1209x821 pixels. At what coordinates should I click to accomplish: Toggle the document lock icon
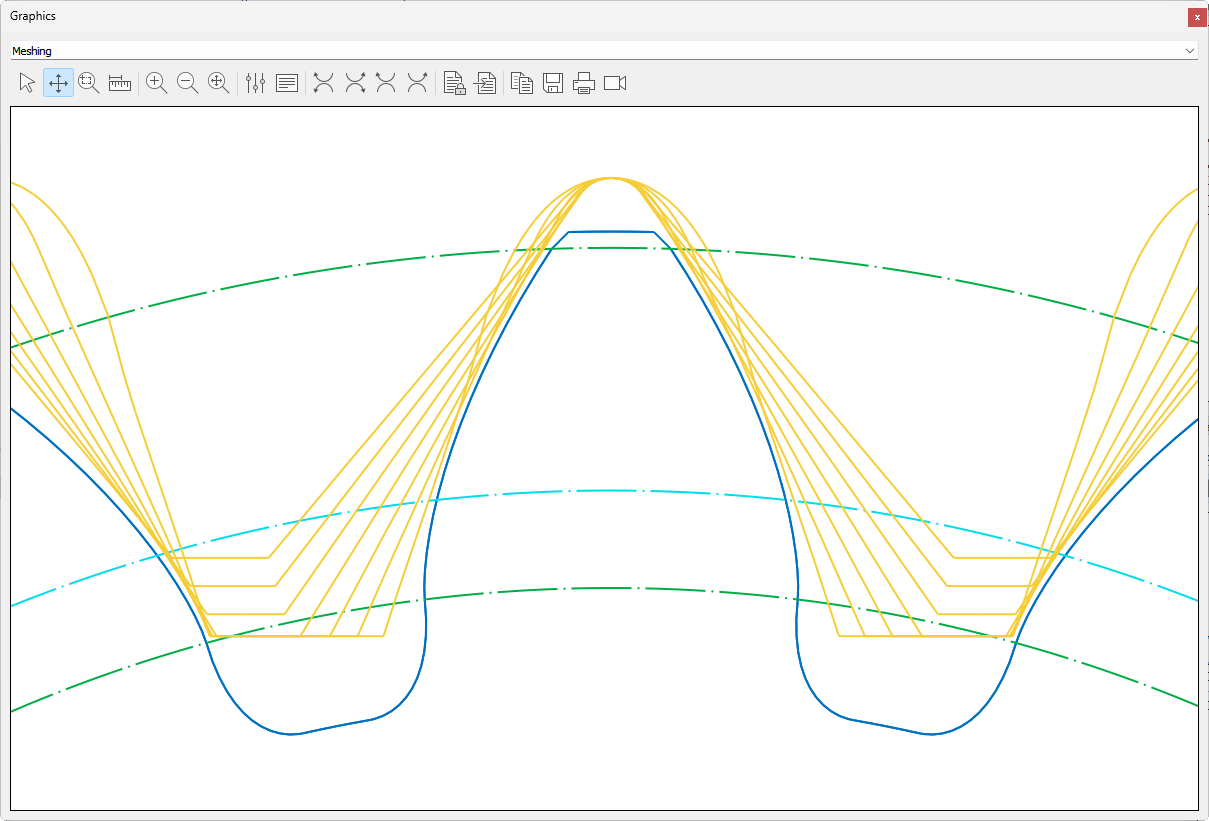[454, 83]
